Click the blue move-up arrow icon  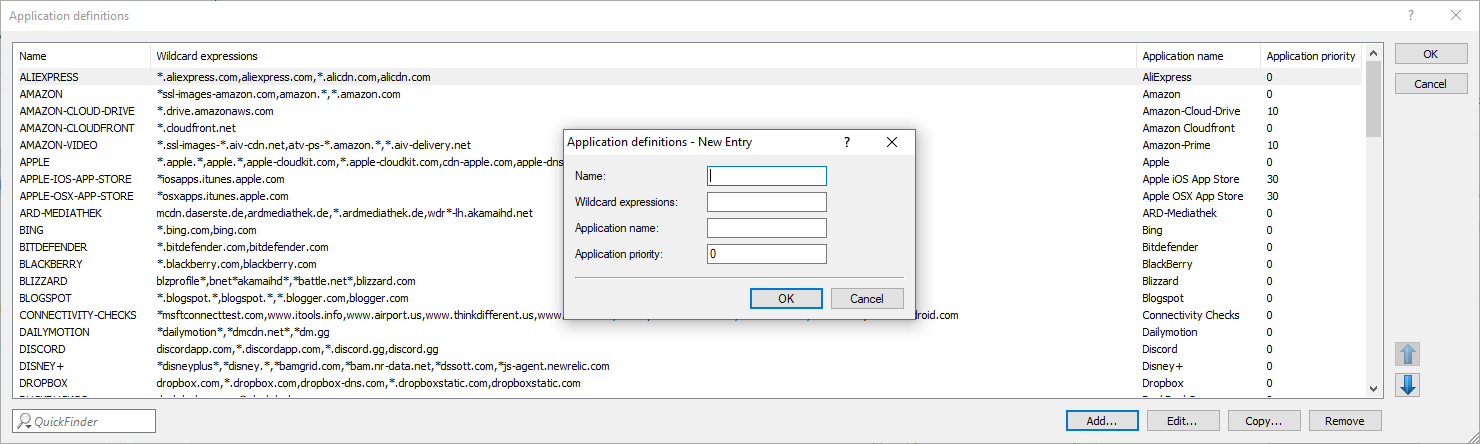(1408, 354)
